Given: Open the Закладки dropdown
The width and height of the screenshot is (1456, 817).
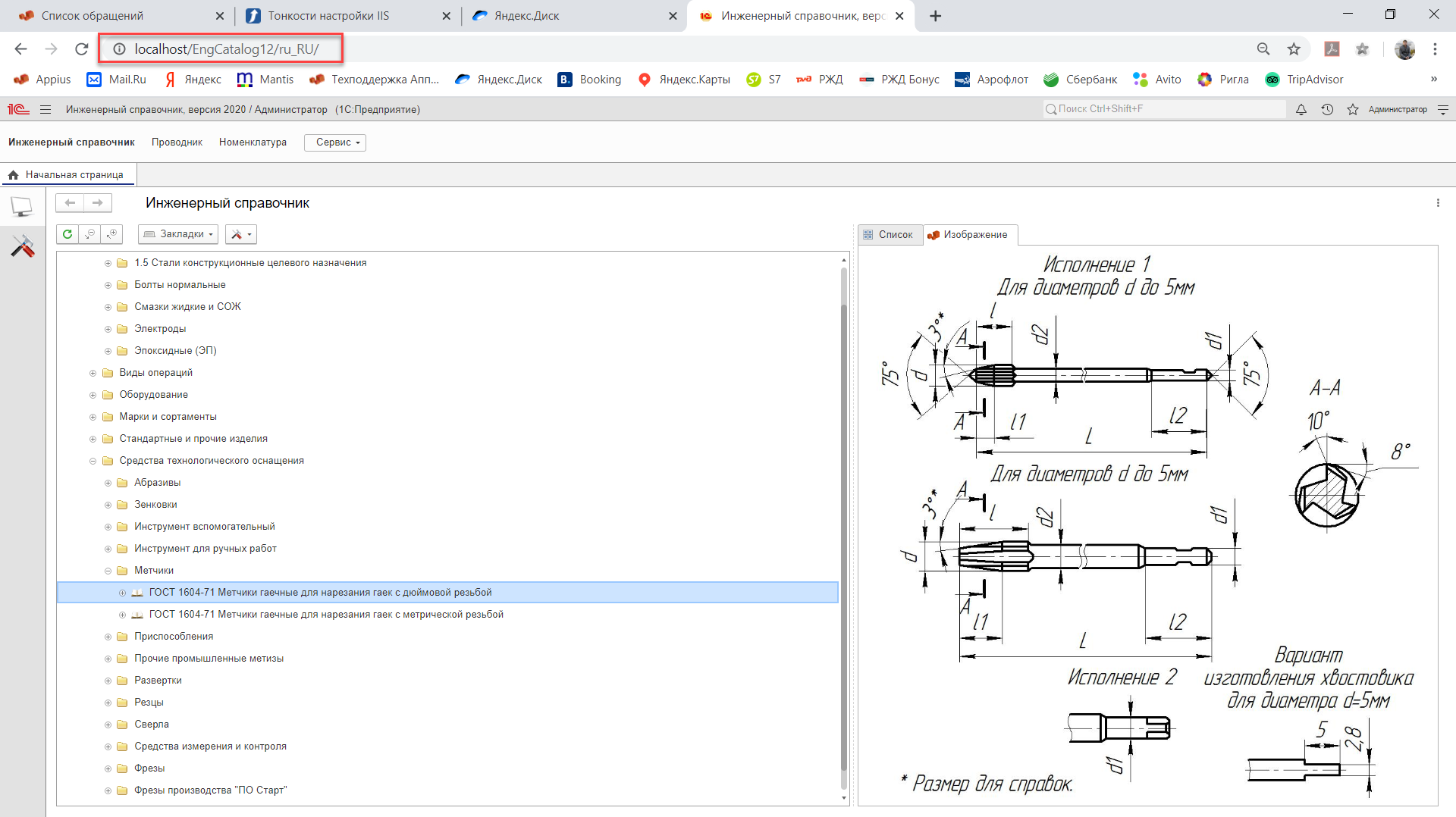Looking at the screenshot, I should click(178, 234).
